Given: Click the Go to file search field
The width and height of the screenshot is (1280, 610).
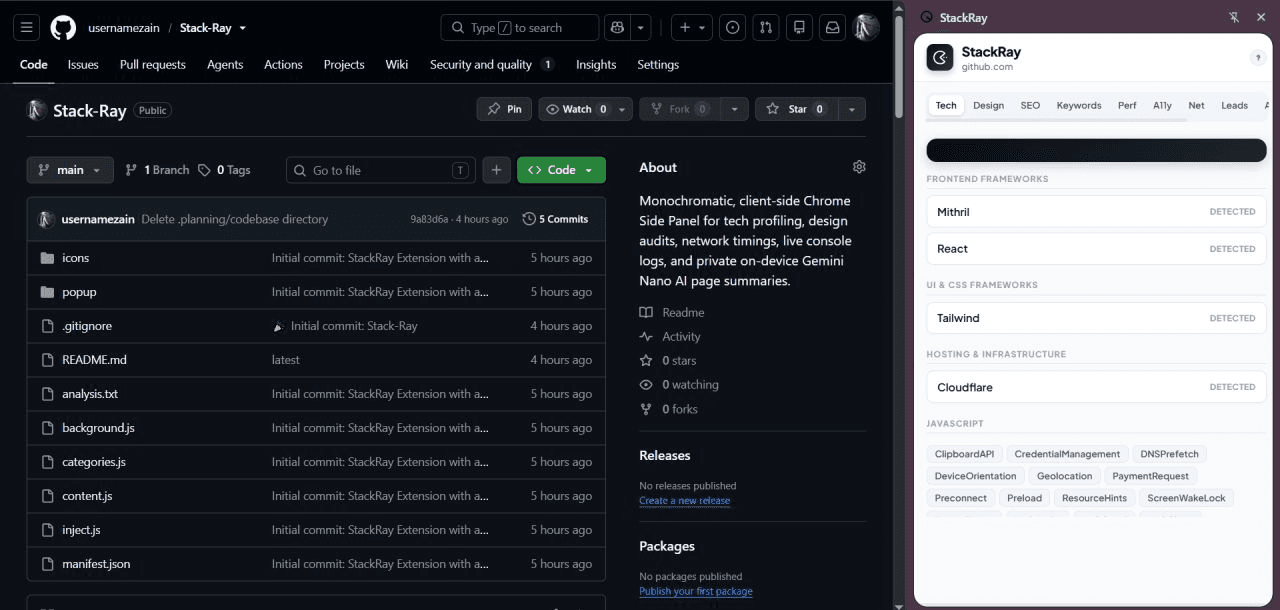Looking at the screenshot, I should click(381, 170).
